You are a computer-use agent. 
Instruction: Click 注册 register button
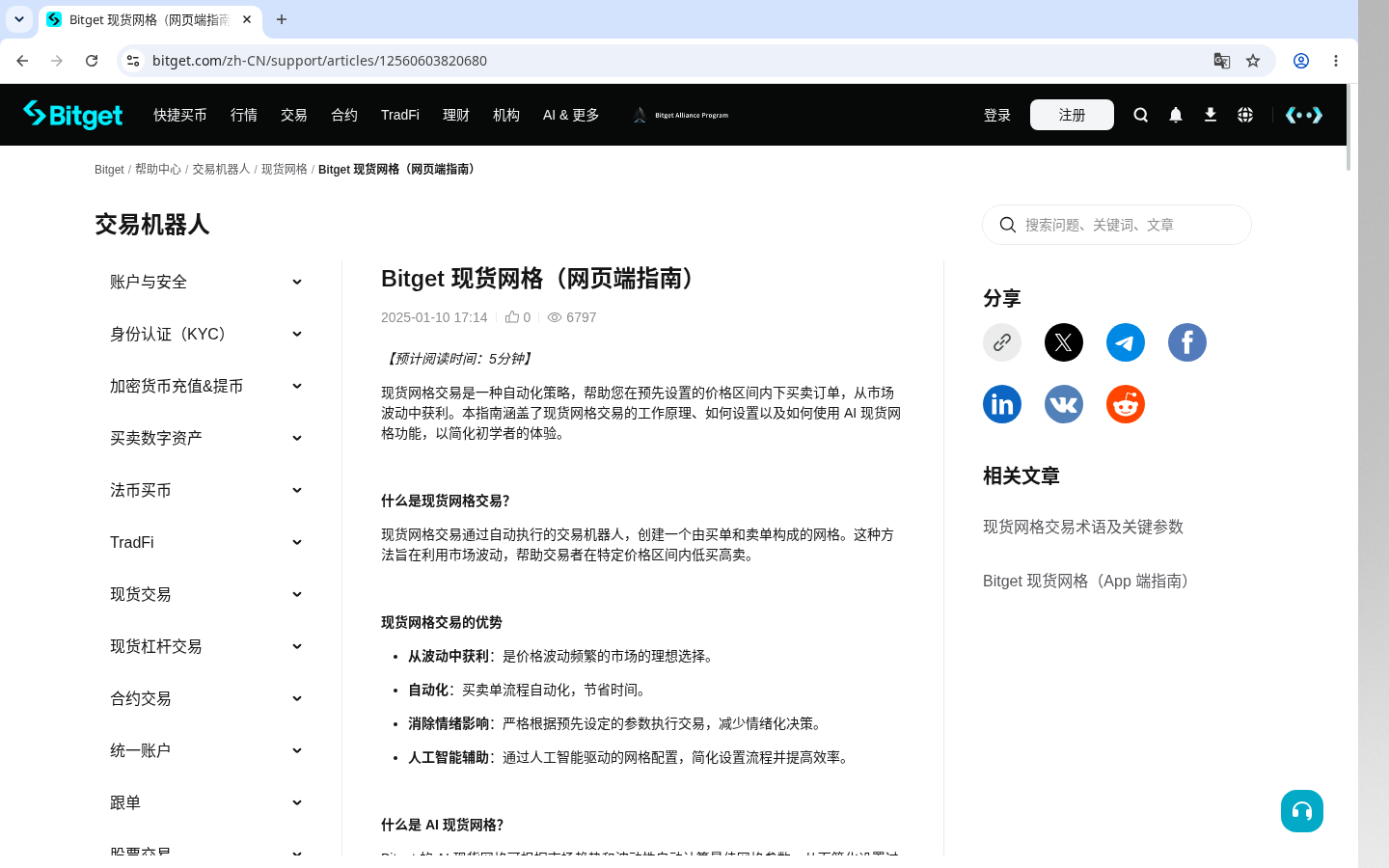click(1072, 115)
